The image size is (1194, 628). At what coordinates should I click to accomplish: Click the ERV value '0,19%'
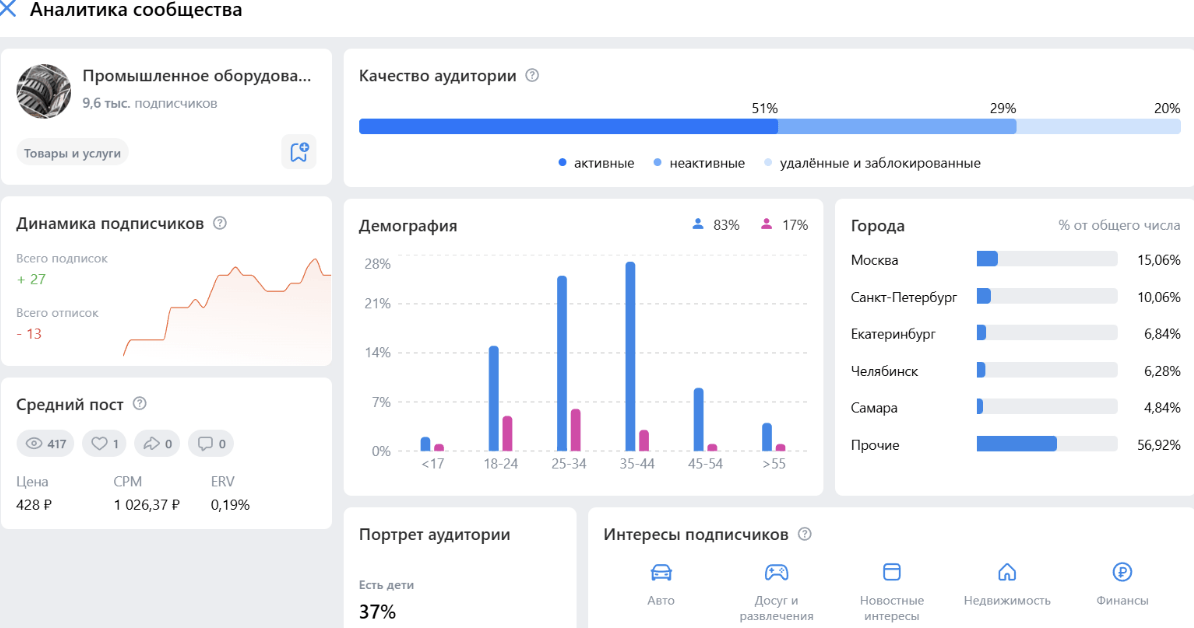click(230, 505)
